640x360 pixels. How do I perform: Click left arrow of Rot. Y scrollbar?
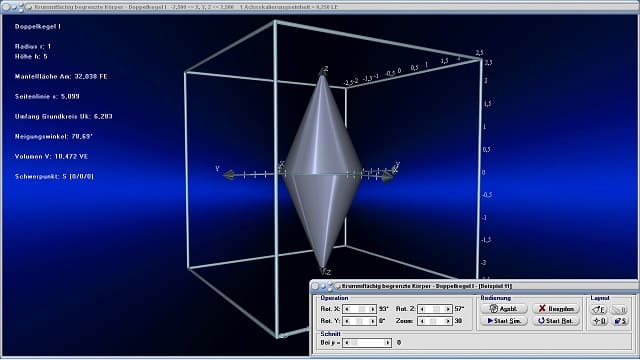click(x=347, y=321)
